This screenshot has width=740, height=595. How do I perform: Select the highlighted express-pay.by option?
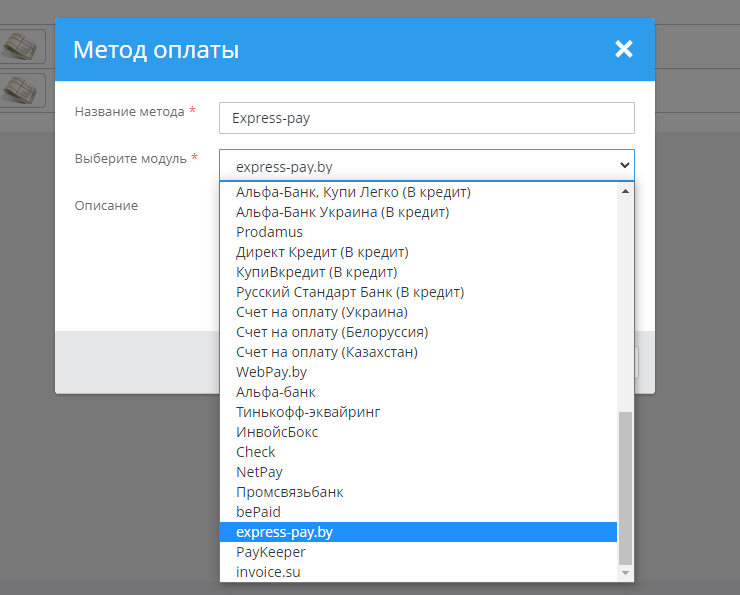[284, 532]
